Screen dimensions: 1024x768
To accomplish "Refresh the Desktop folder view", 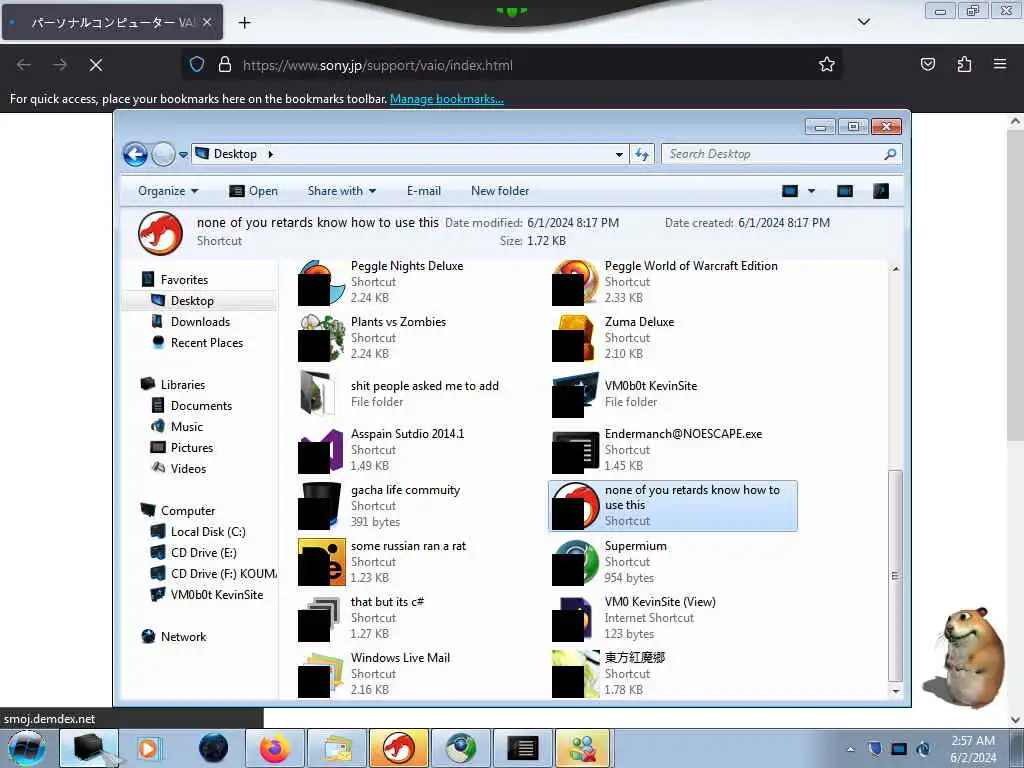I will [642, 155].
